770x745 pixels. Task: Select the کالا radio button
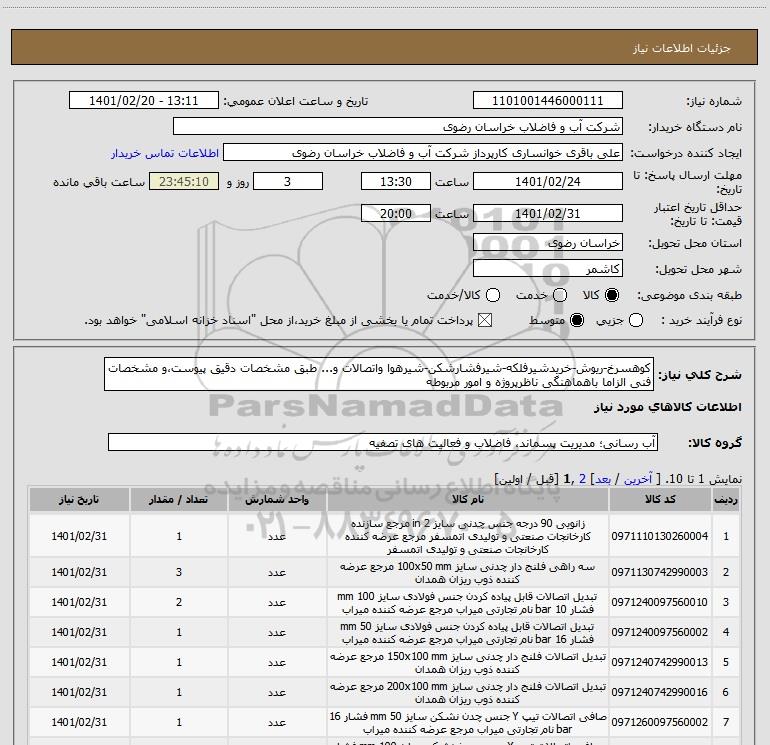tap(612, 295)
